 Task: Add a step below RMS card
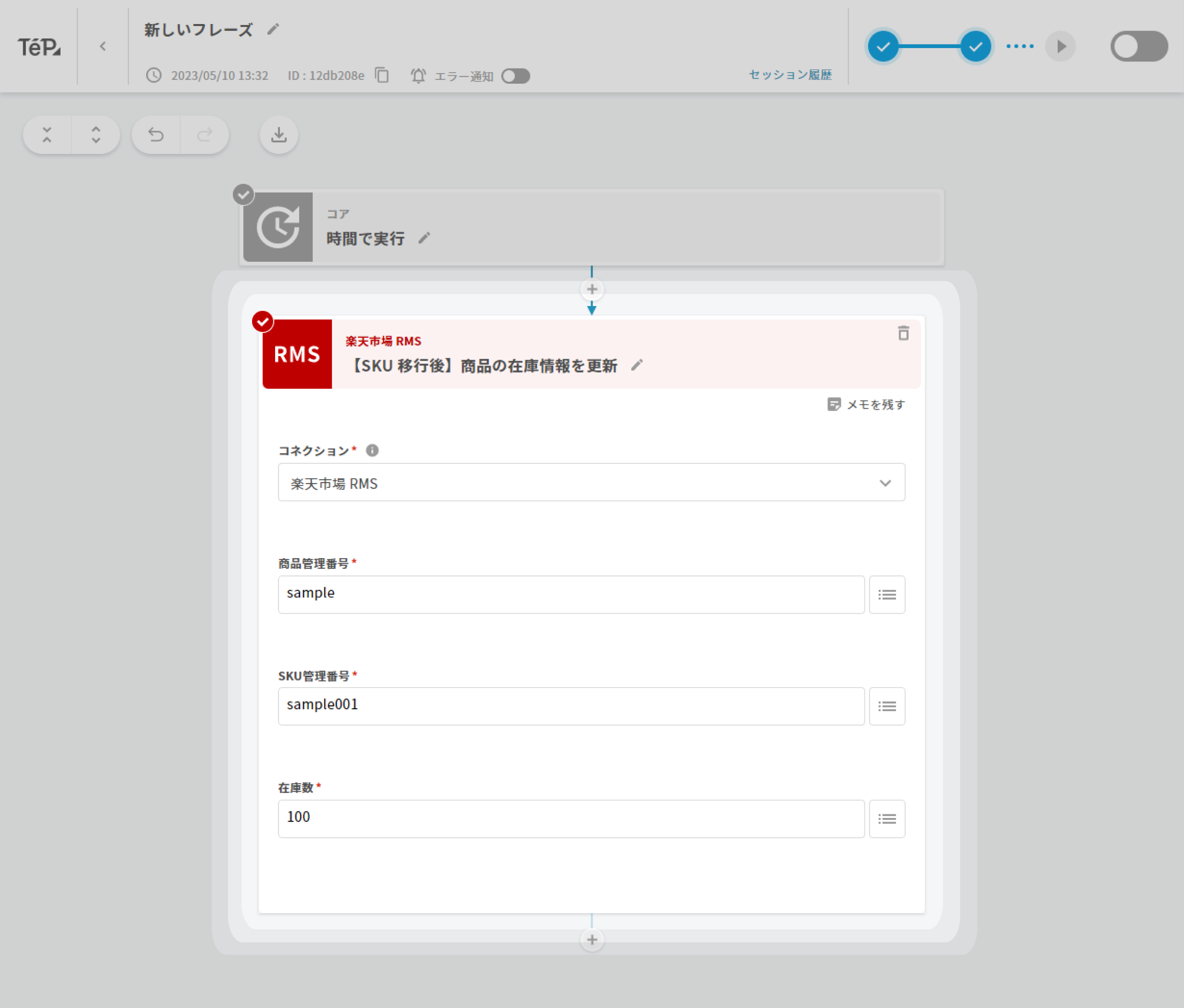coord(592,940)
